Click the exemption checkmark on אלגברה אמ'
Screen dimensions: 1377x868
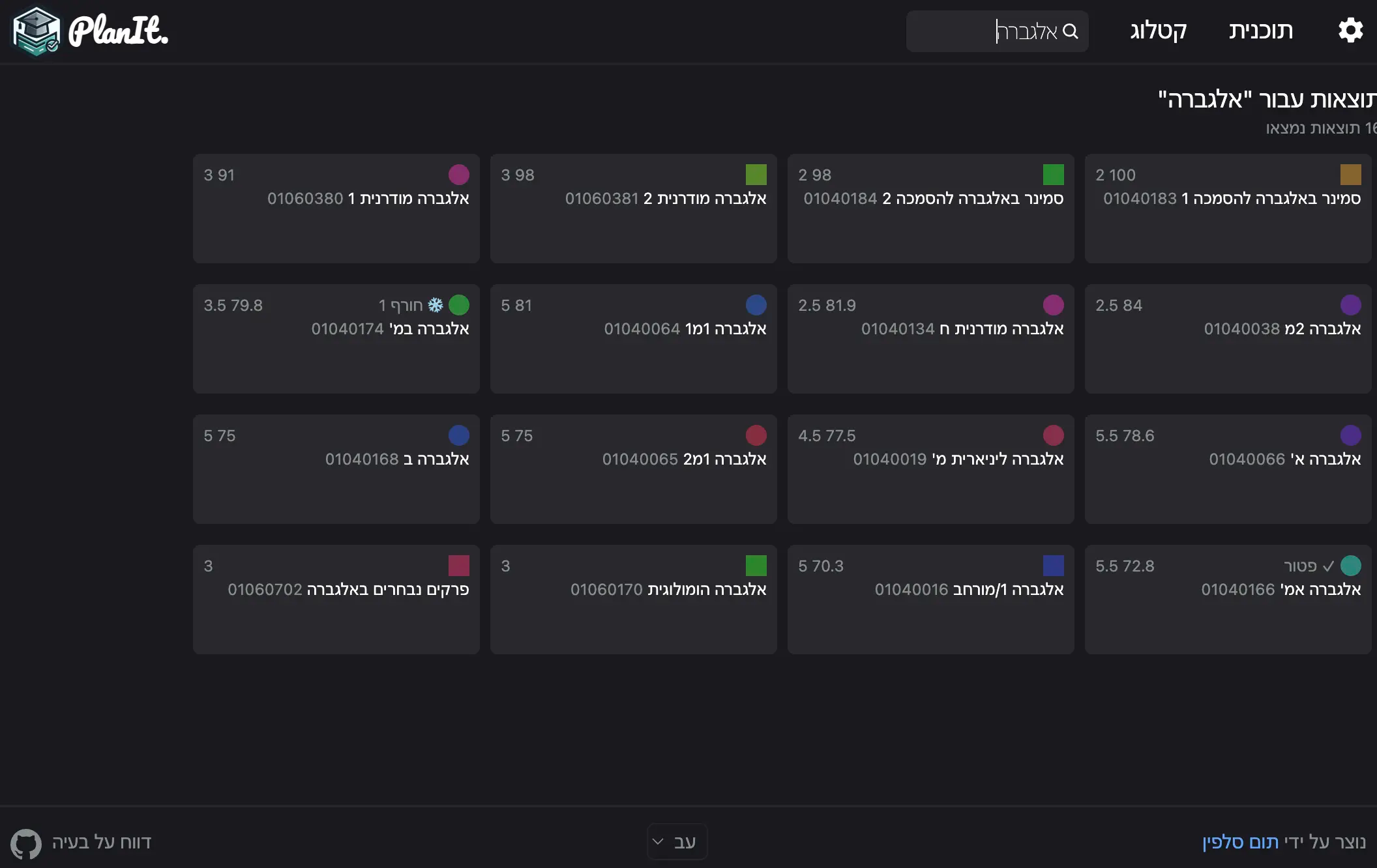click(1328, 566)
